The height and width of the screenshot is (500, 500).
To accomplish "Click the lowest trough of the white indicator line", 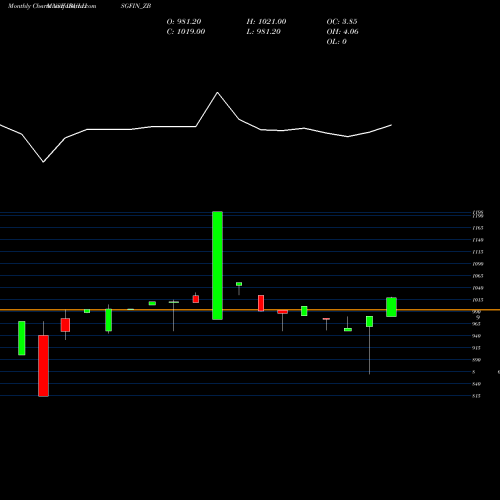I will click(43, 162).
